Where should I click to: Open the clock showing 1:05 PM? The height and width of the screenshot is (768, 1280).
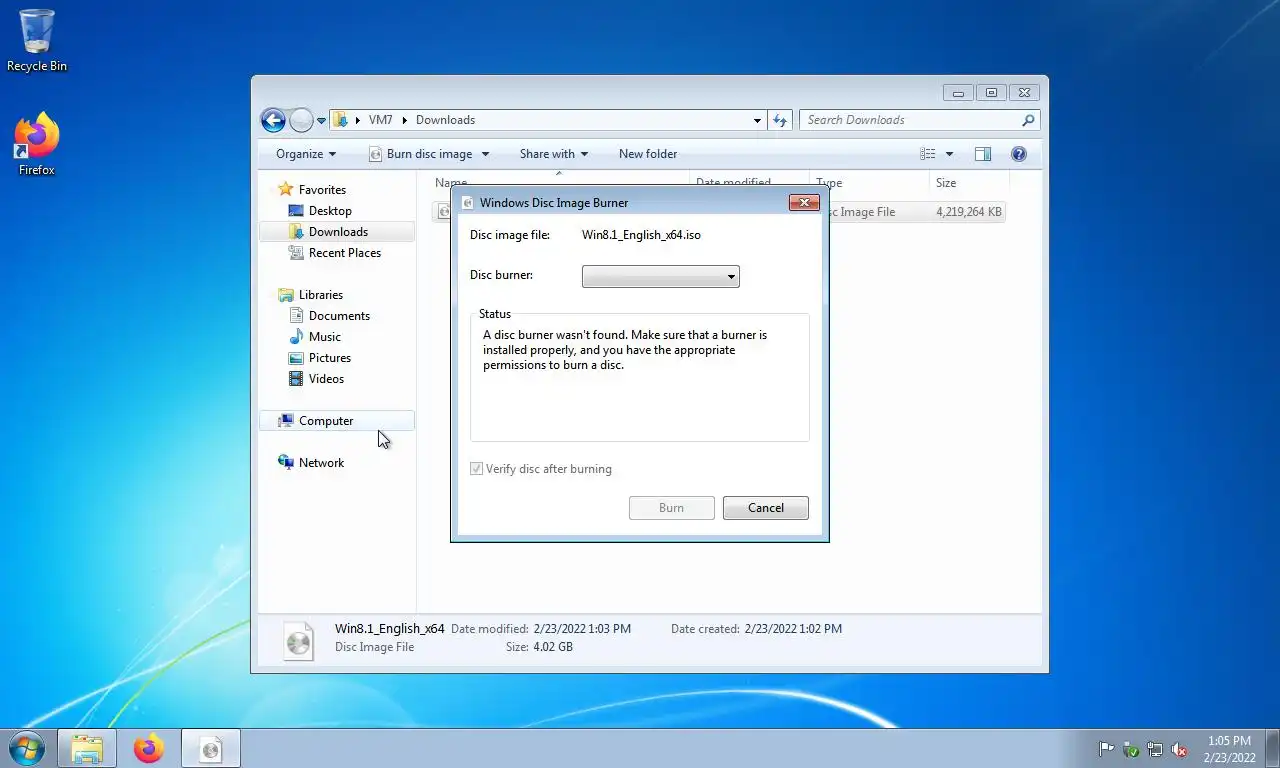click(1229, 749)
